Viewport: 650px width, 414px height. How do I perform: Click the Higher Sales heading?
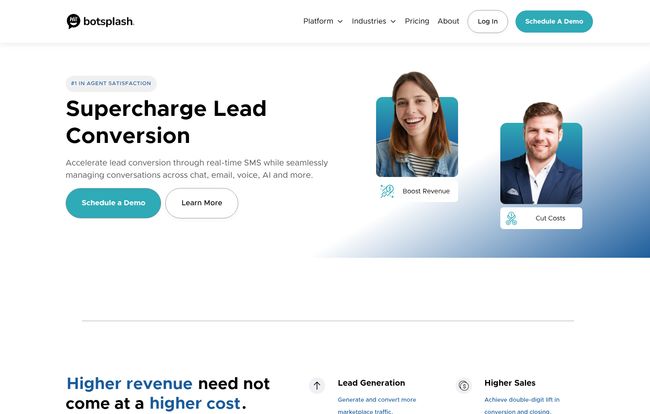pyautogui.click(x=510, y=383)
